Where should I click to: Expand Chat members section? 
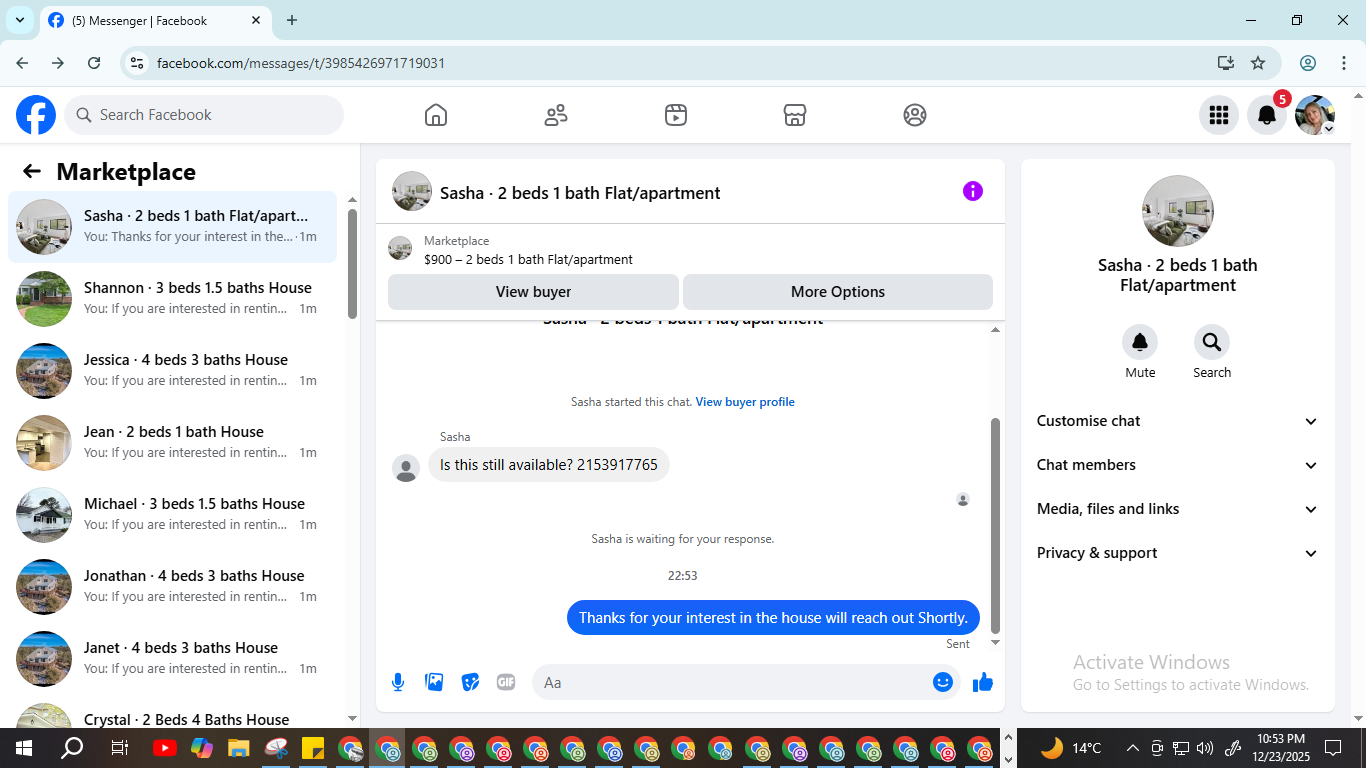click(x=1178, y=465)
